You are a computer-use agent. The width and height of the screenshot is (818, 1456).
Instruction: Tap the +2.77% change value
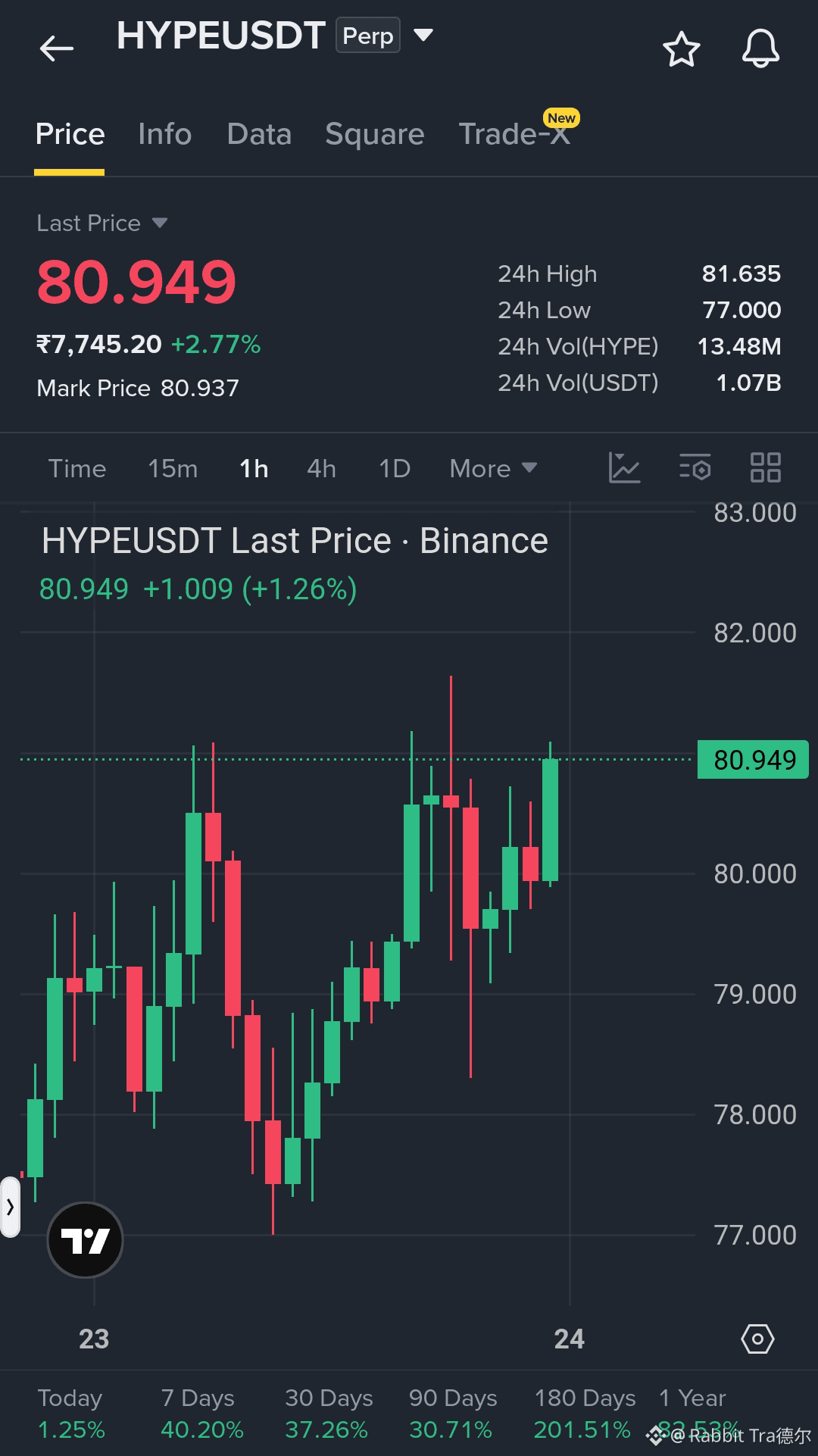point(216,345)
